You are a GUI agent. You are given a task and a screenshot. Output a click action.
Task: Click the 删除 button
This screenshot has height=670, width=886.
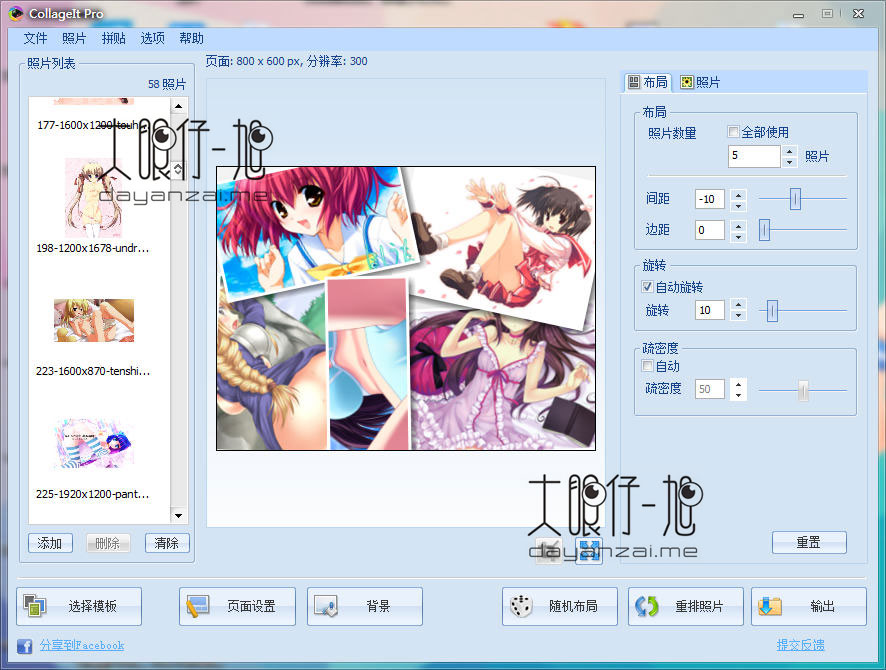pos(108,543)
